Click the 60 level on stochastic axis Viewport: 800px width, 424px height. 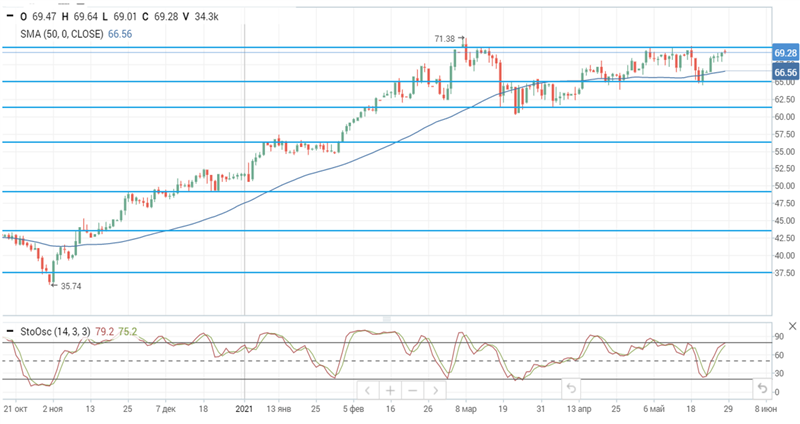coord(779,356)
